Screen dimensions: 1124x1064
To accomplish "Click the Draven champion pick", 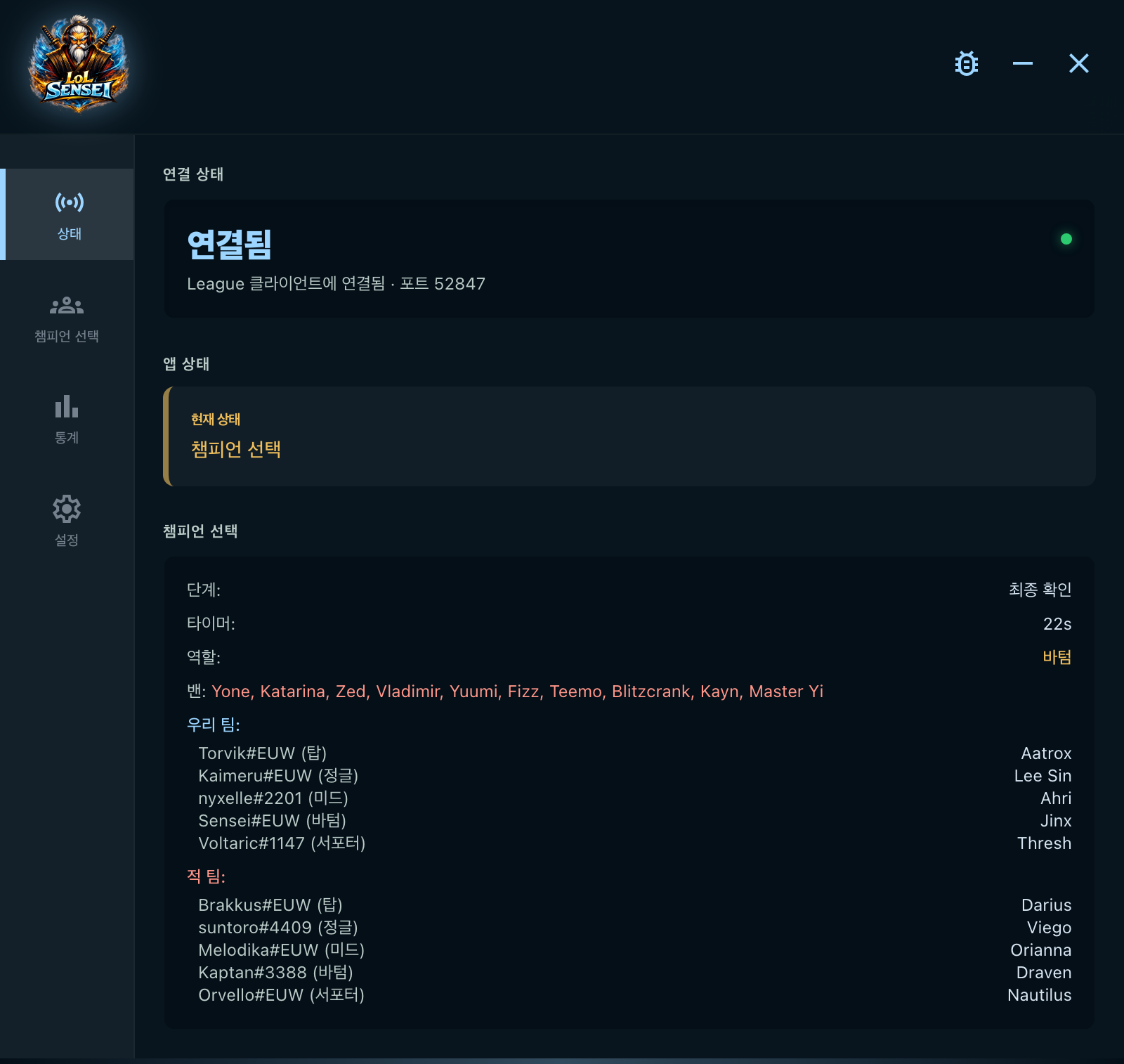I will click(1044, 973).
